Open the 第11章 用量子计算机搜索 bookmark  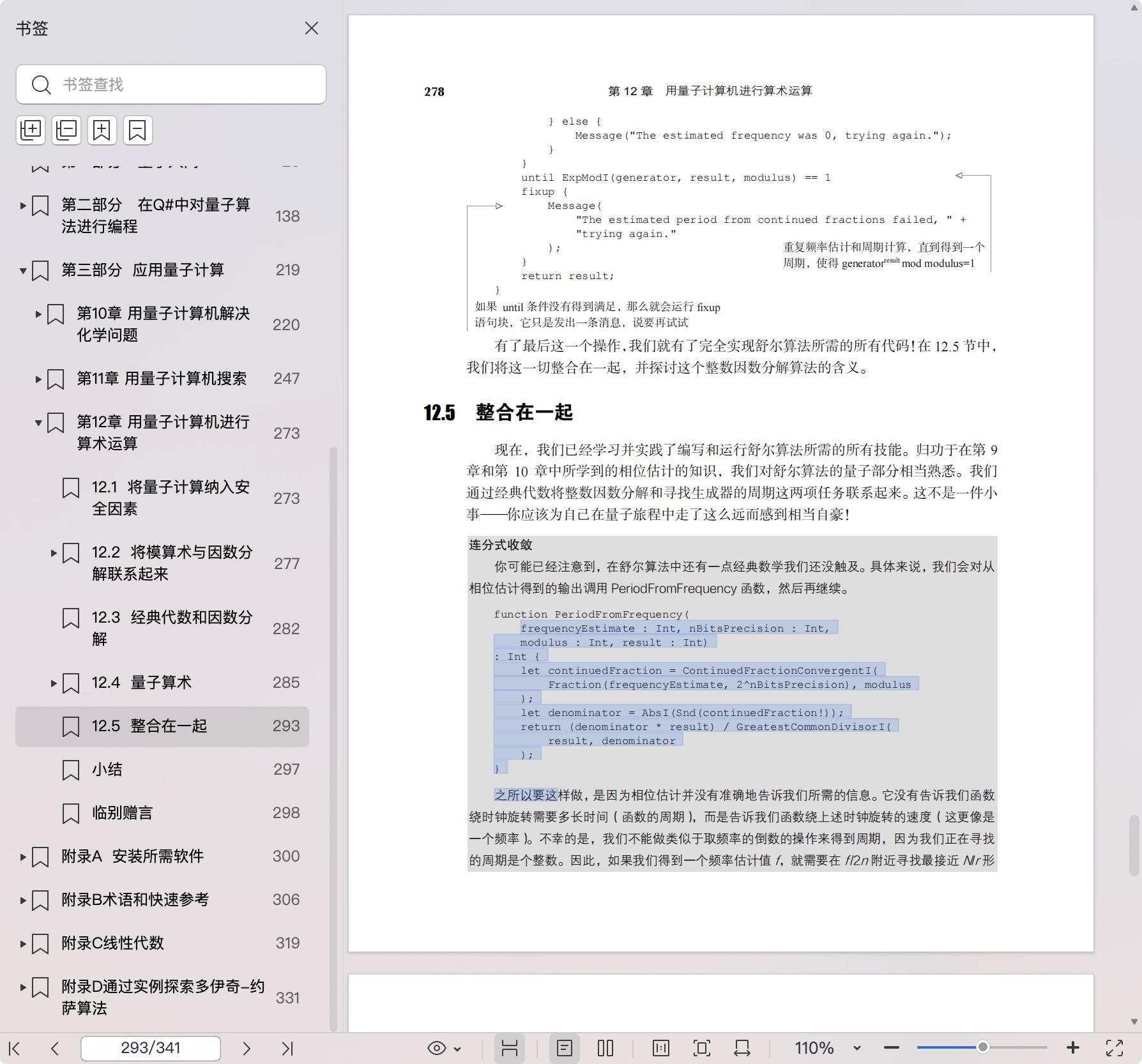[x=162, y=379]
